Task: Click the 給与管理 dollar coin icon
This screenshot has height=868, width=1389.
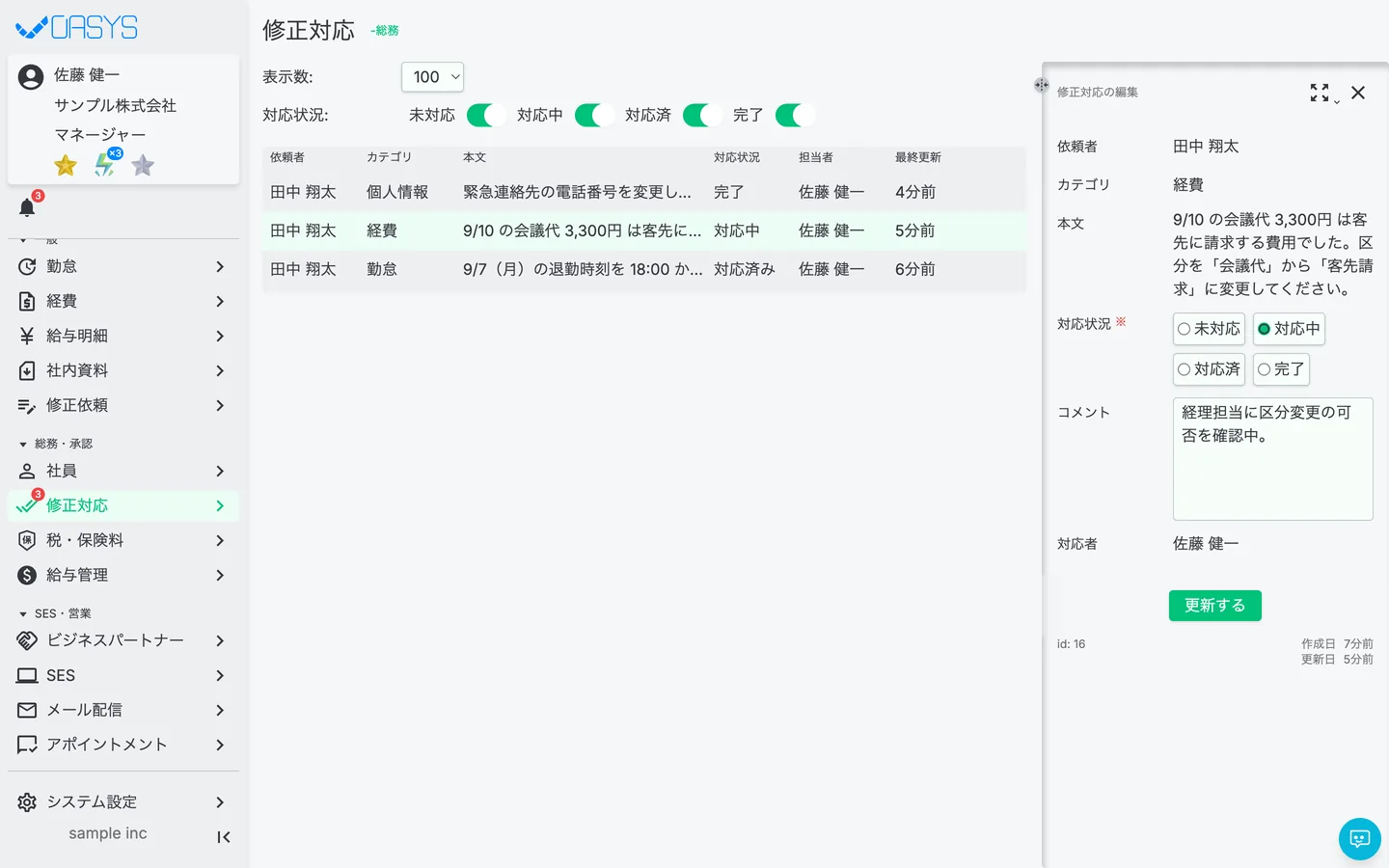Action: pos(27,575)
